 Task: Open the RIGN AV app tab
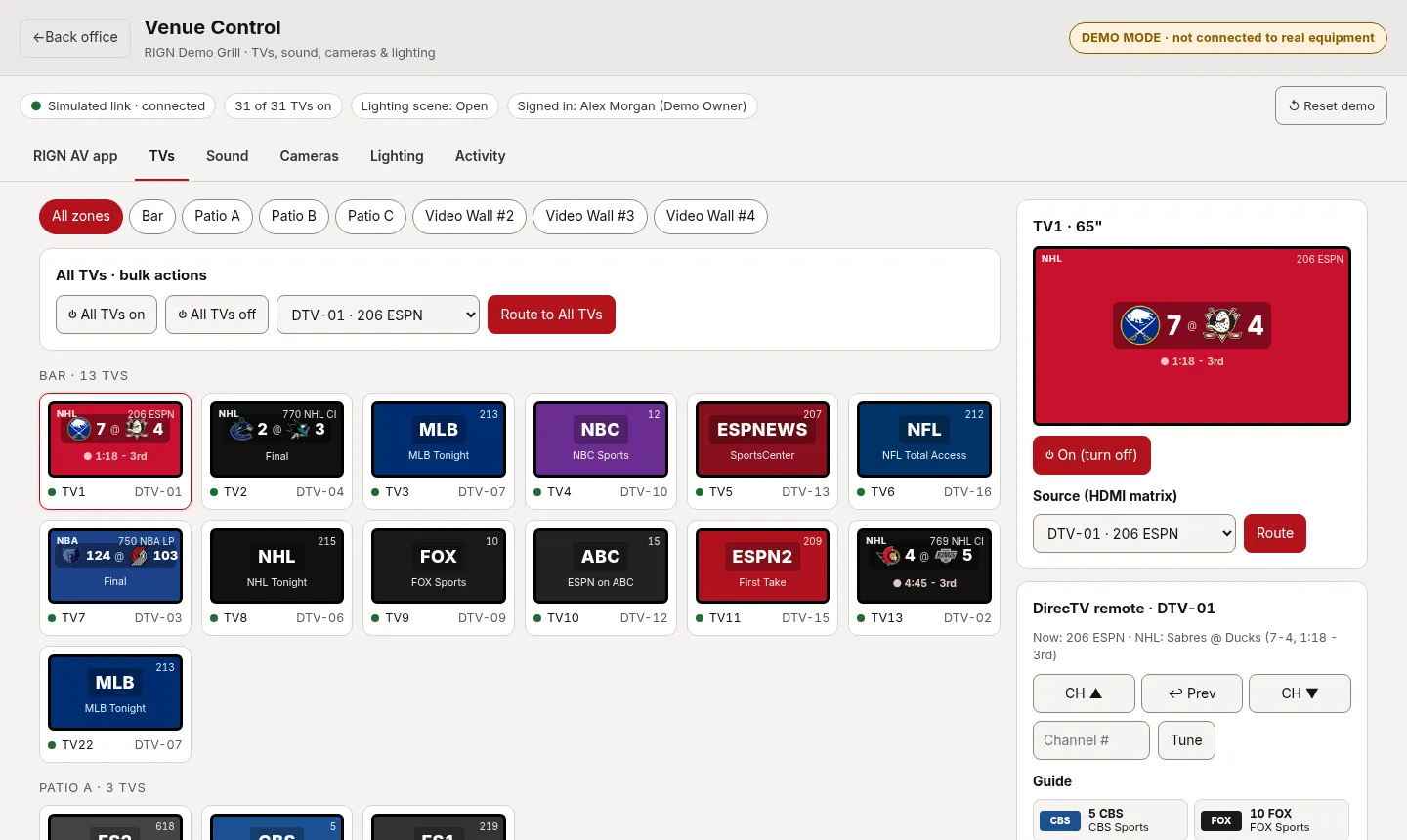coord(75,156)
